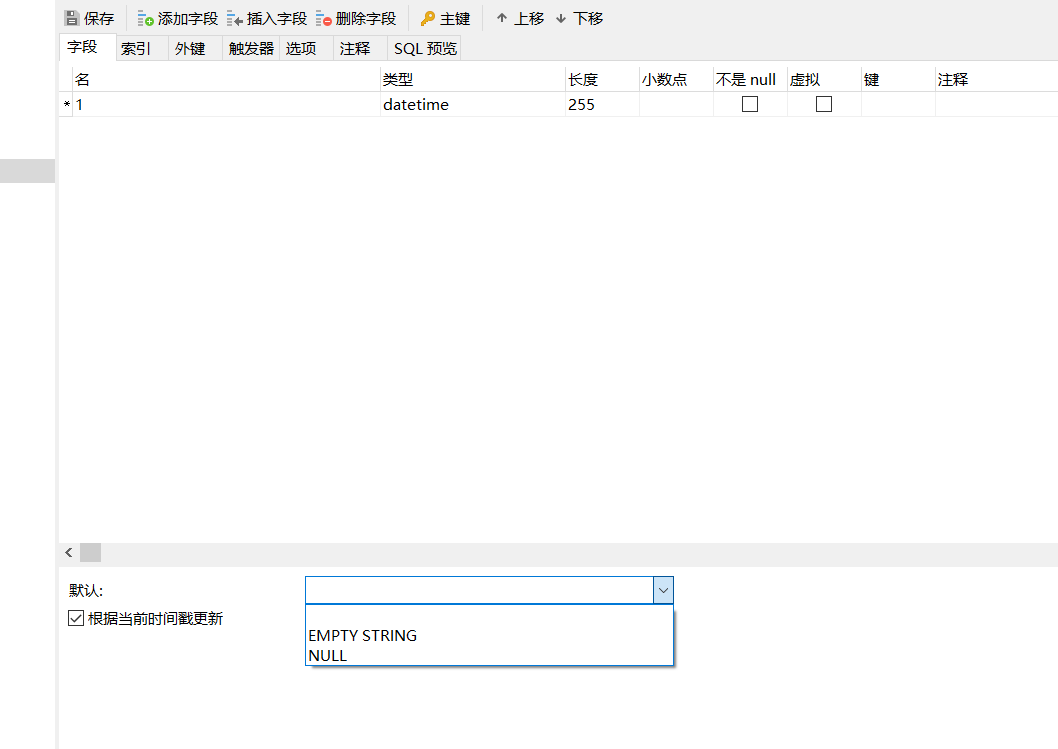This screenshot has width=1058, height=749.
Task: Select the blank option in default list
Action: tap(489, 615)
